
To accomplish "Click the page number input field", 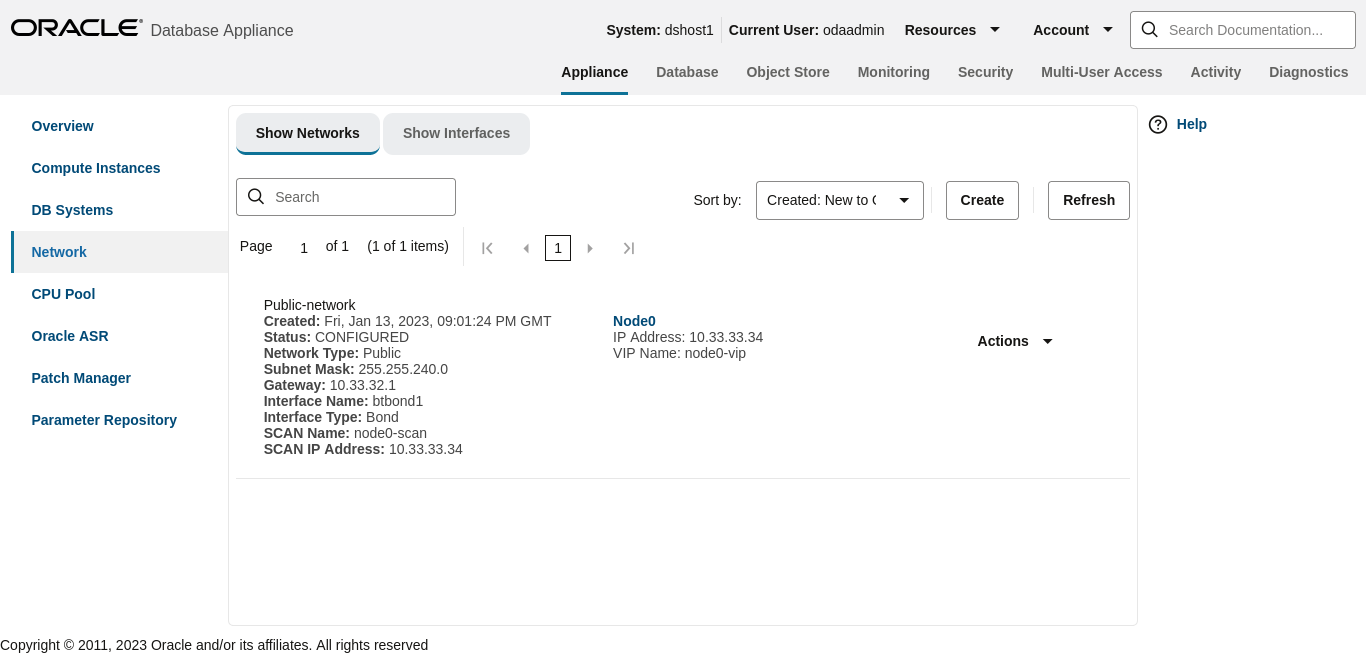I will 304,248.
